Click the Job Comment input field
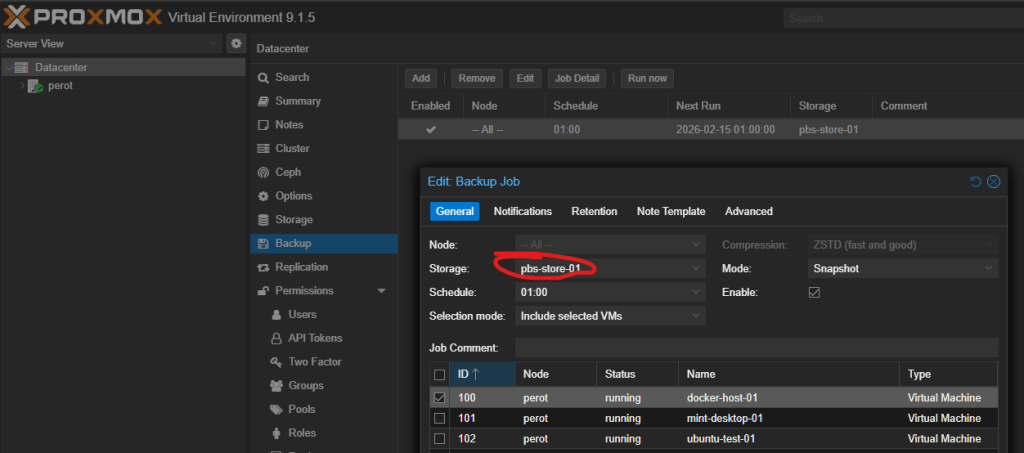This screenshot has width=1024, height=453. pos(756,347)
